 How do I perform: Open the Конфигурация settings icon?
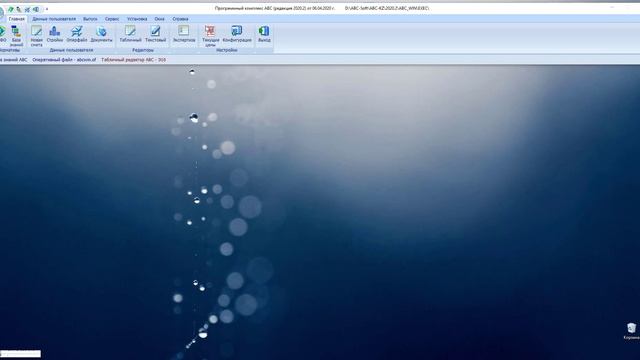click(237, 34)
